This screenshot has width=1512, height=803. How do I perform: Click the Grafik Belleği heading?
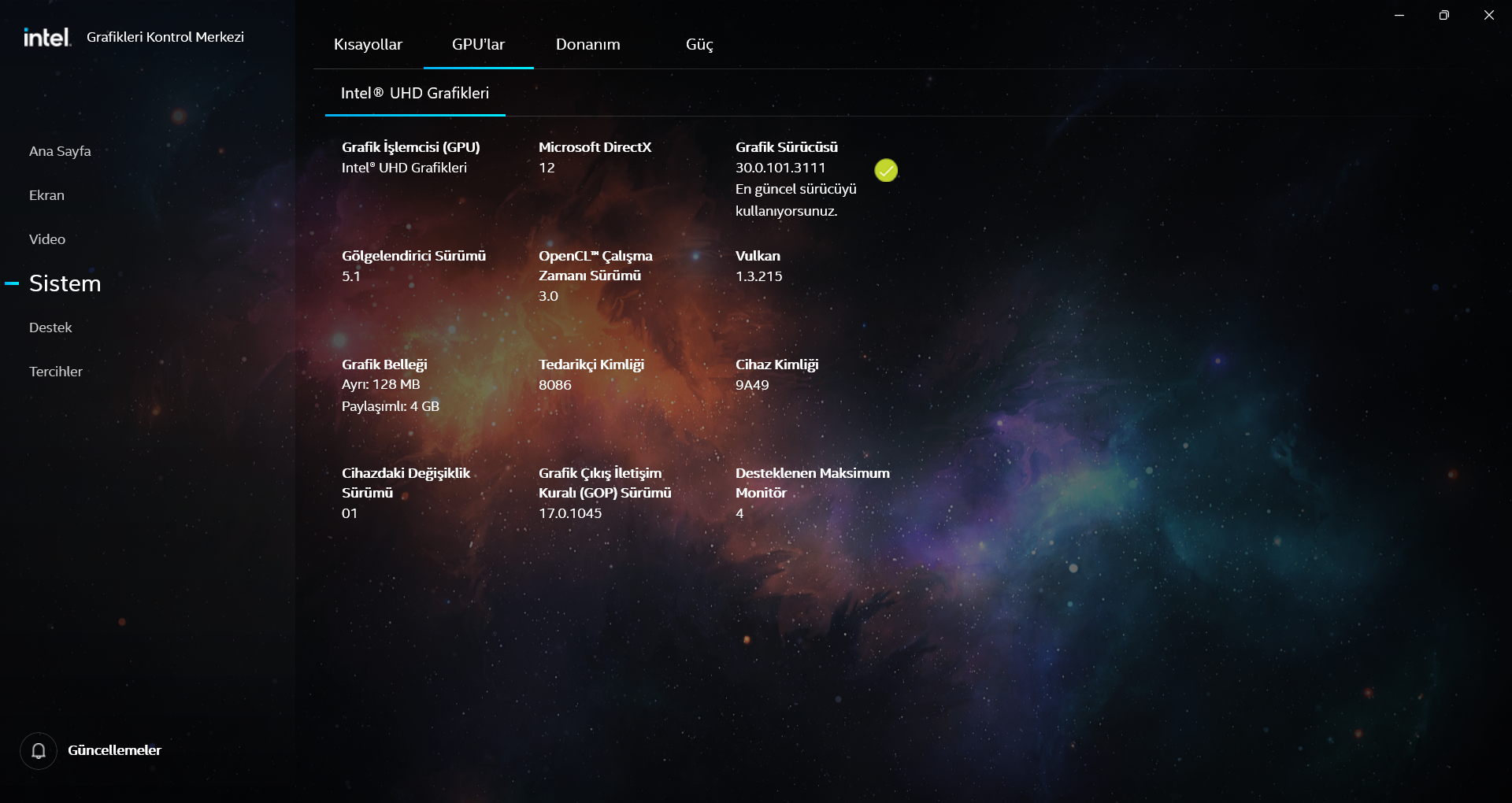click(x=384, y=364)
